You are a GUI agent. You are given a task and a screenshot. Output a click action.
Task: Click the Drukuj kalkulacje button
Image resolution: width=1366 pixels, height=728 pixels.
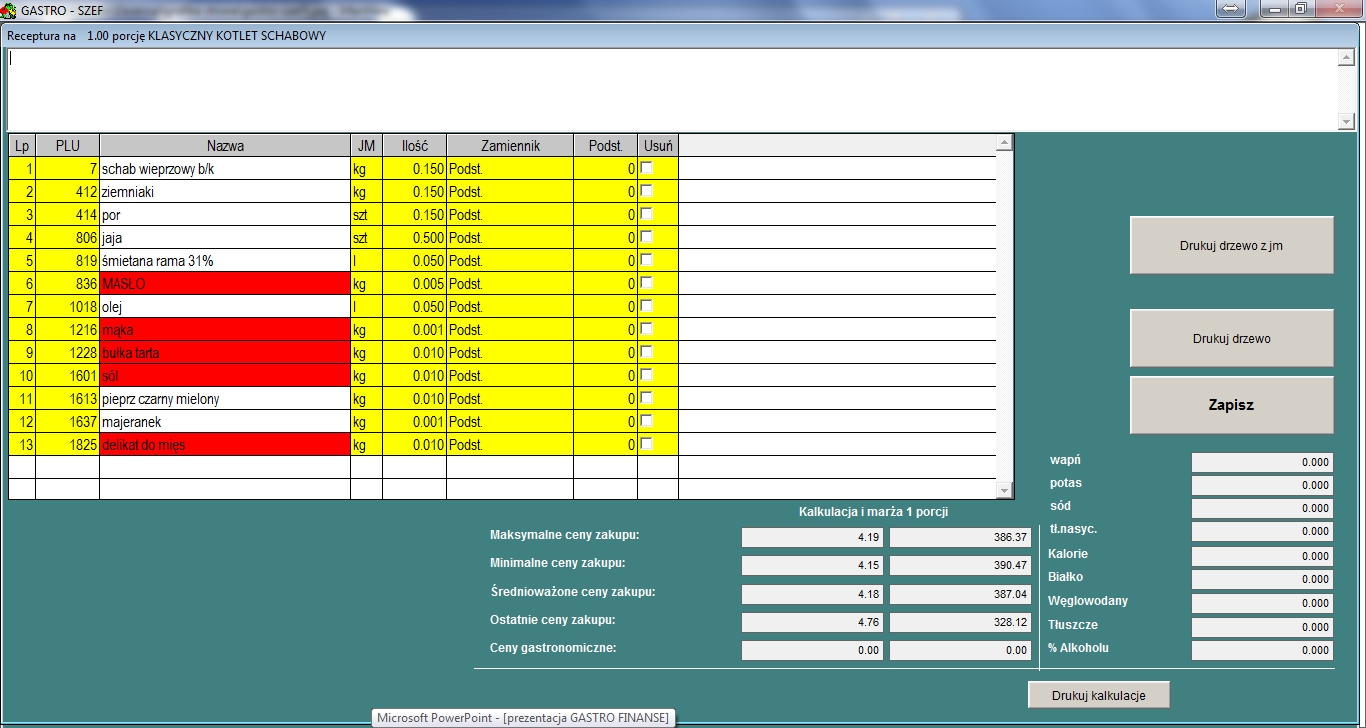tap(1098, 695)
